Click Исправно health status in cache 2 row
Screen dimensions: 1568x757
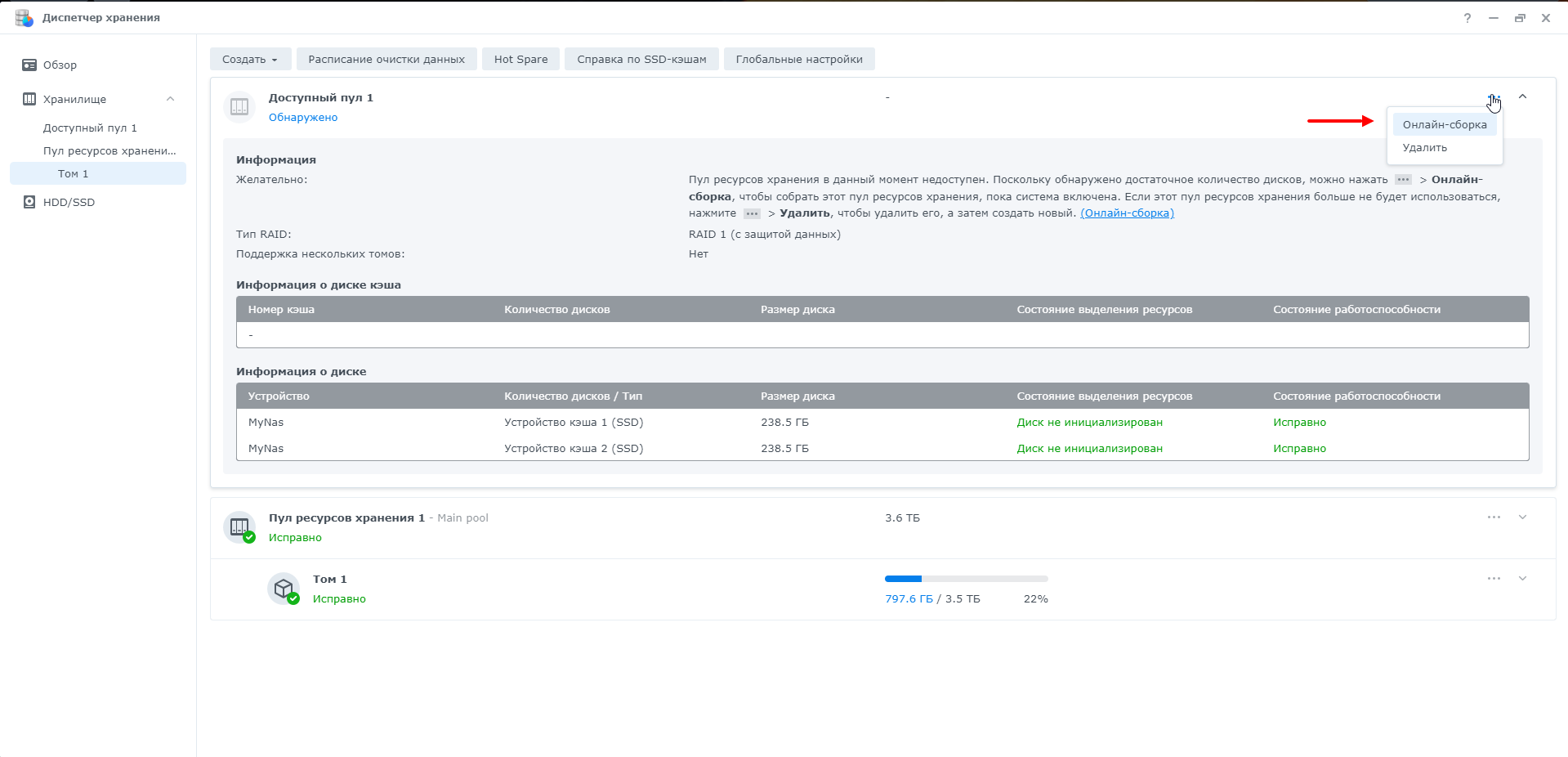pos(1299,449)
